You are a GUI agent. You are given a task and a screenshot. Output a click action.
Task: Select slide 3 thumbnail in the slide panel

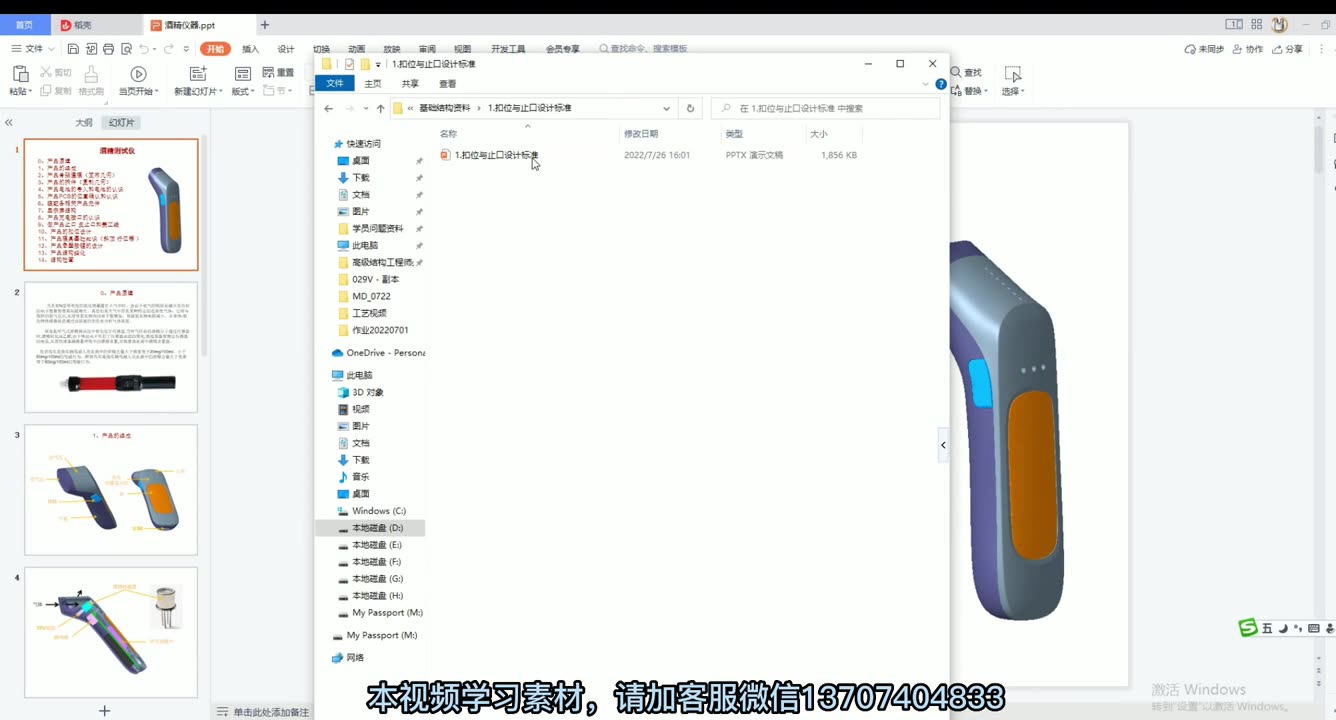point(110,490)
